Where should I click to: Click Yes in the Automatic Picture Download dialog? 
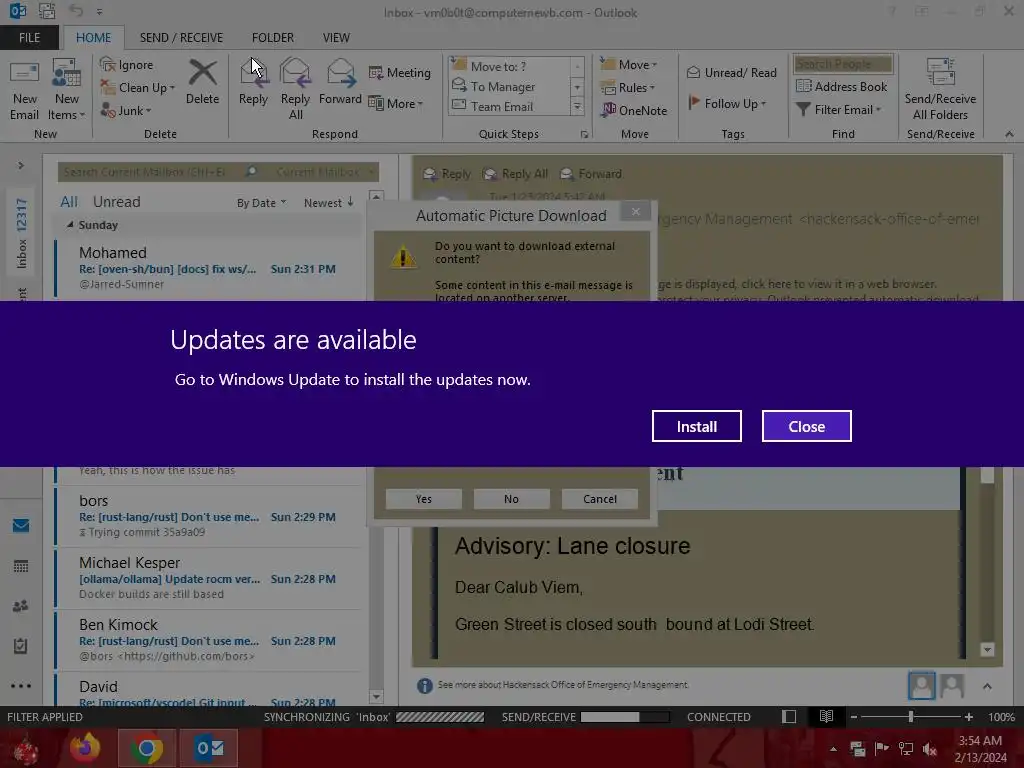point(424,499)
